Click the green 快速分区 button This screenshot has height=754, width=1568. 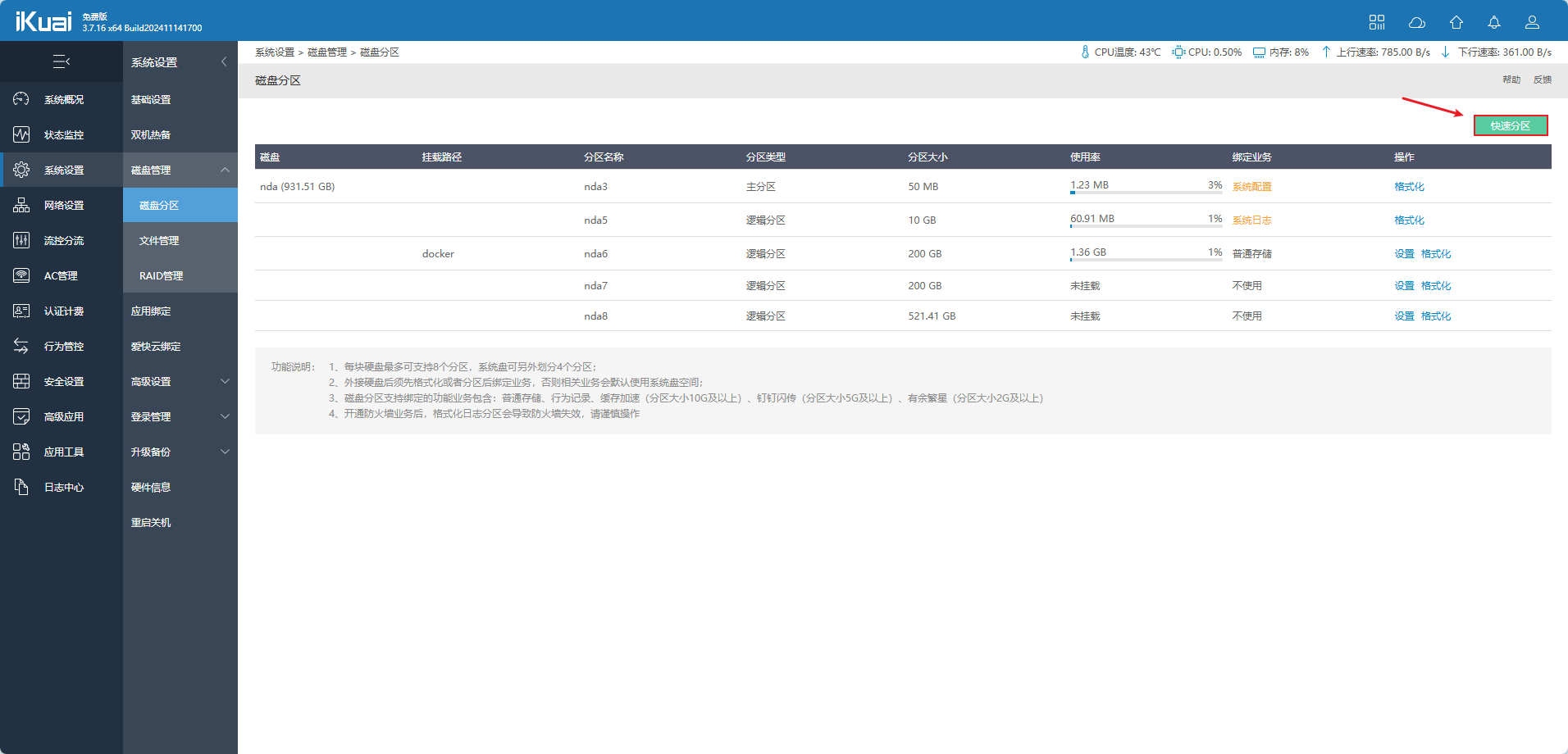point(1510,125)
